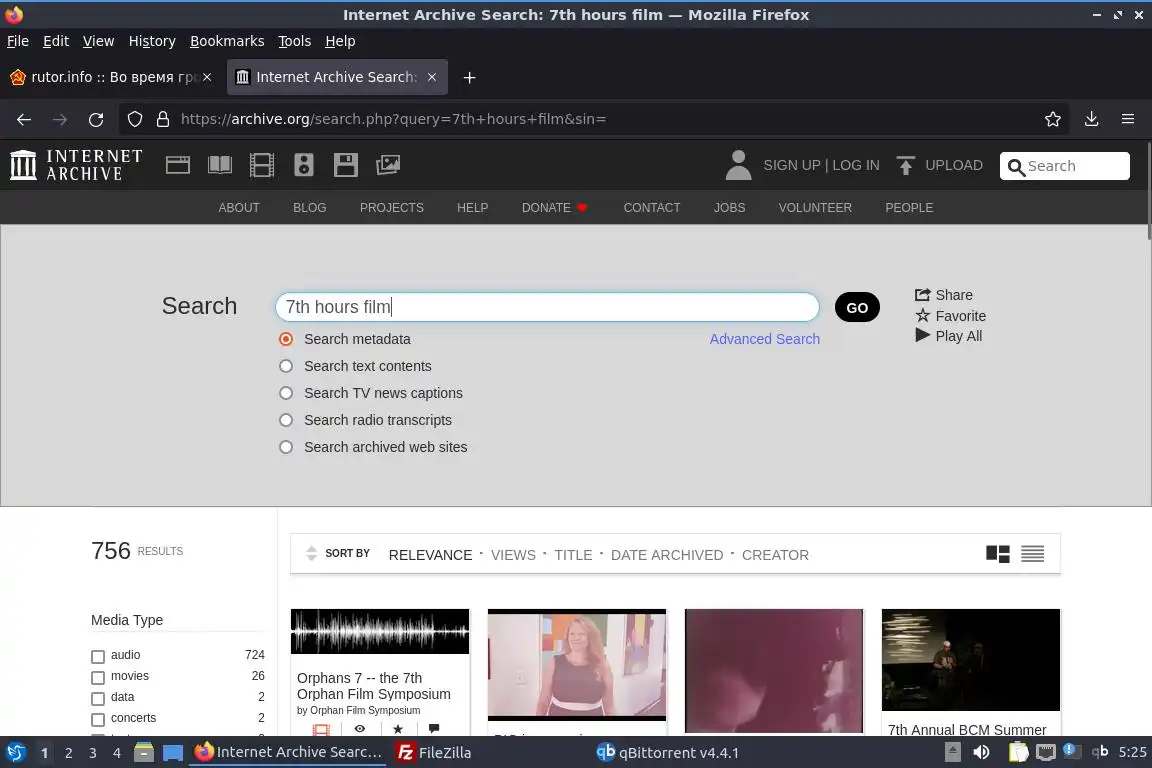The width and height of the screenshot is (1152, 768).
Task: Open the Texts book icon
Action: (x=220, y=165)
